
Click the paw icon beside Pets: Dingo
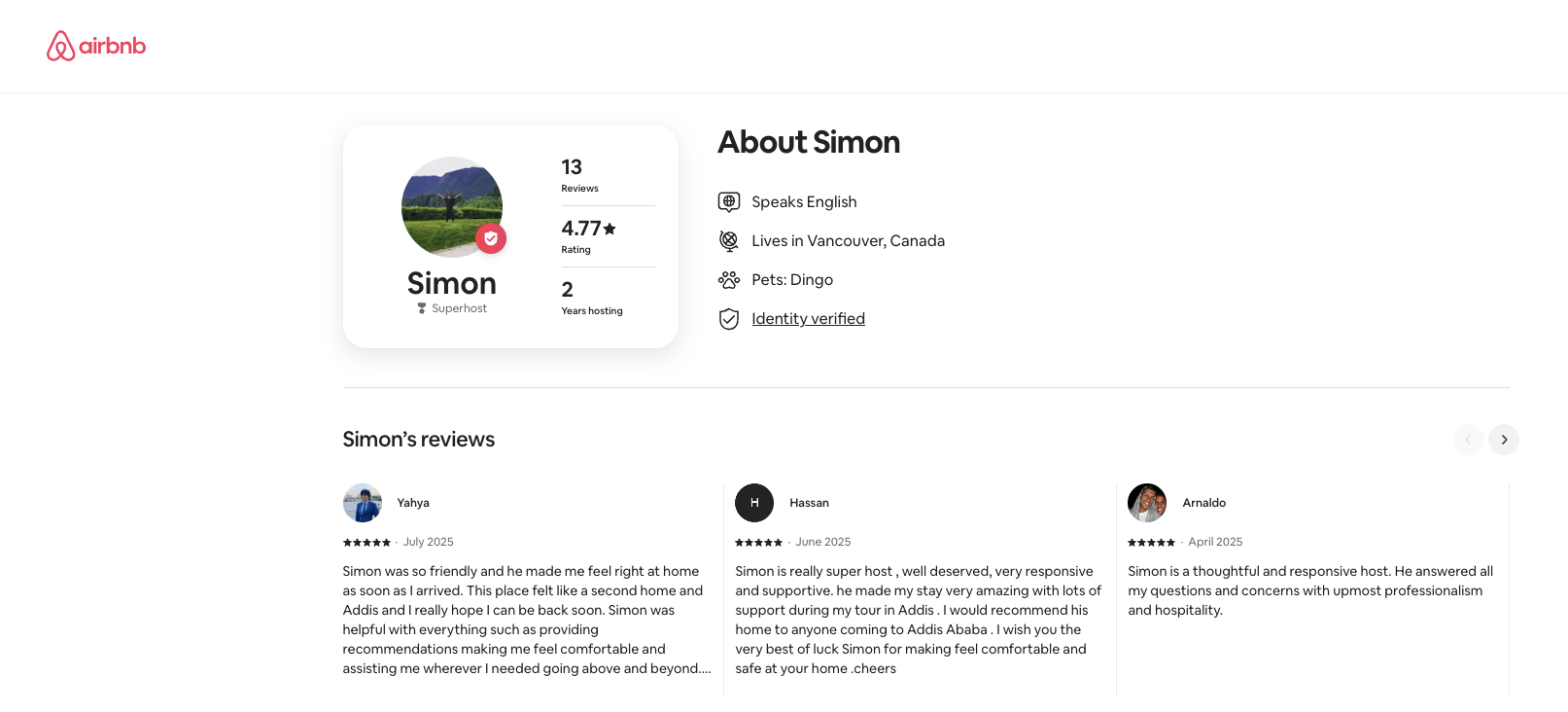pos(729,280)
